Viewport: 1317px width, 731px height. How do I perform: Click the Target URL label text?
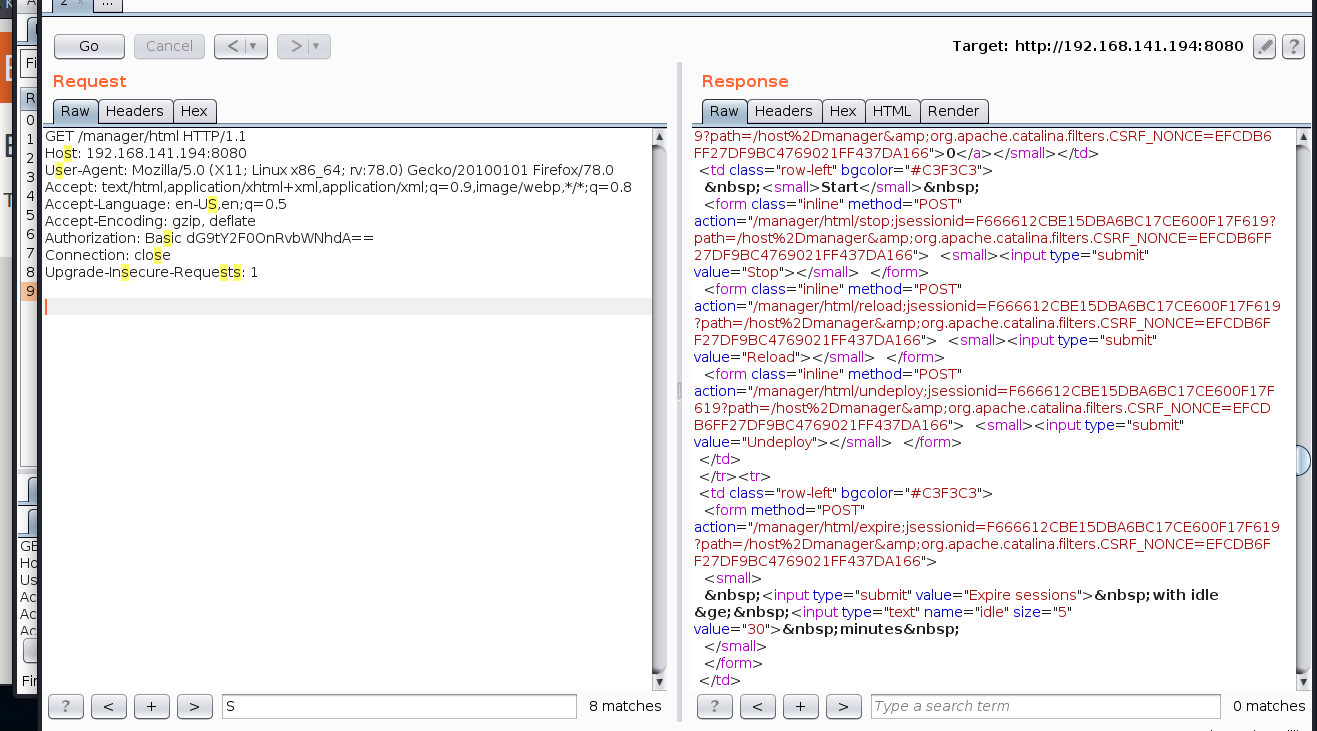coord(1097,46)
